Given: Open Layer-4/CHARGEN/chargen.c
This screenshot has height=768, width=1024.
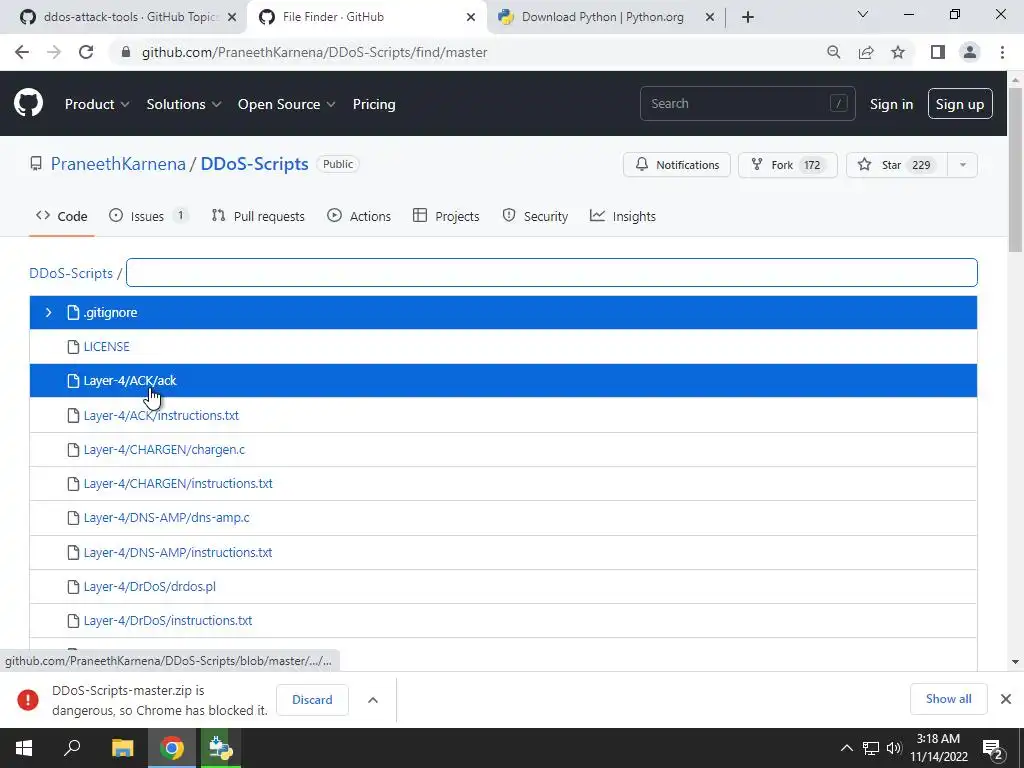Looking at the screenshot, I should tap(165, 449).
